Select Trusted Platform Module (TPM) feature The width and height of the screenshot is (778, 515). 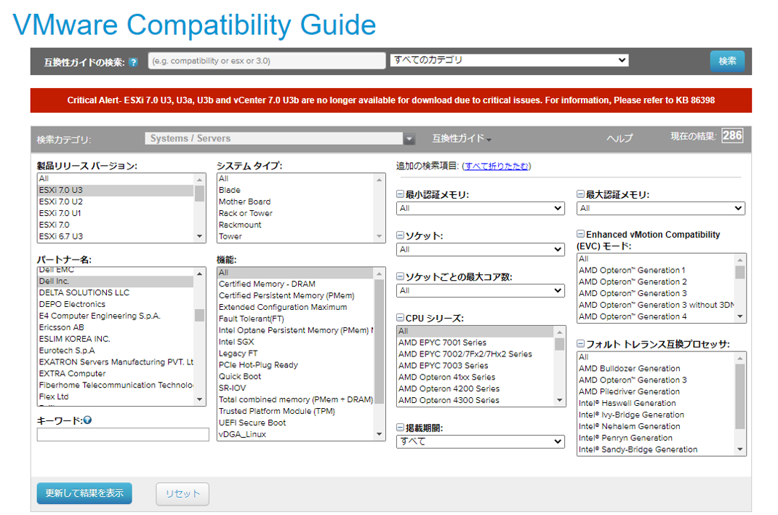296,411
